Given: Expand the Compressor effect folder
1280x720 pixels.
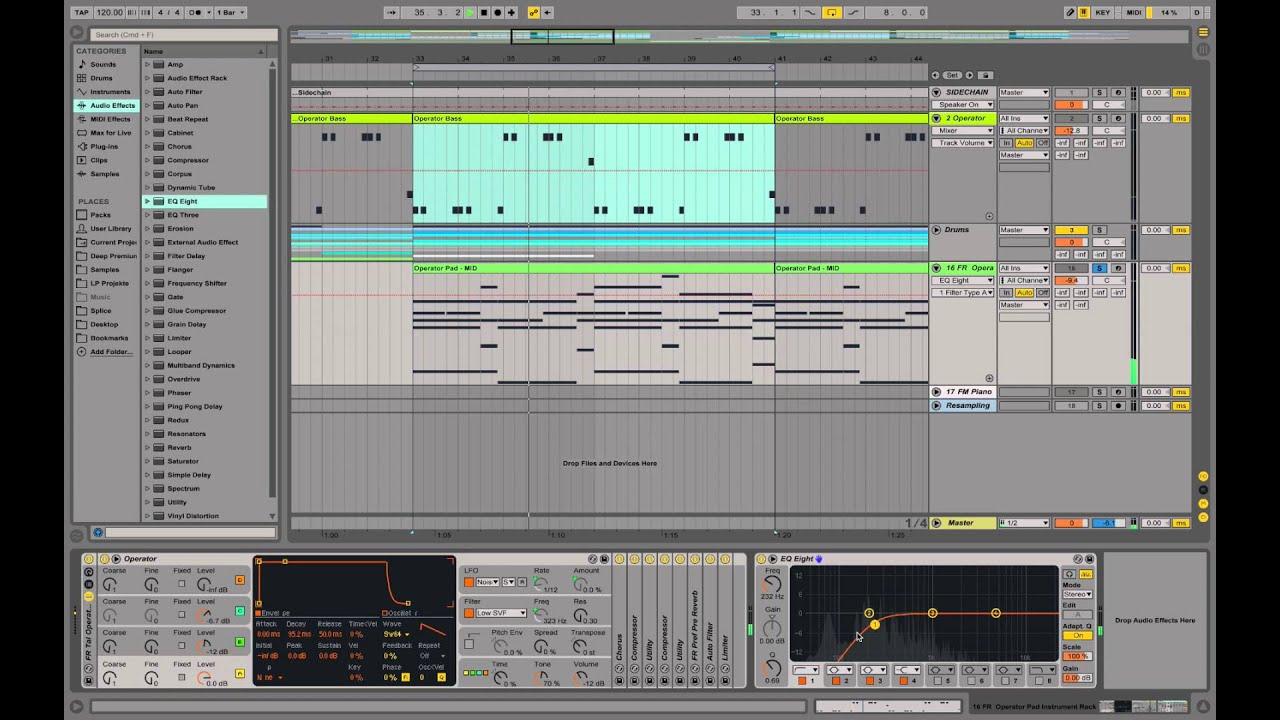Looking at the screenshot, I should [x=147, y=160].
